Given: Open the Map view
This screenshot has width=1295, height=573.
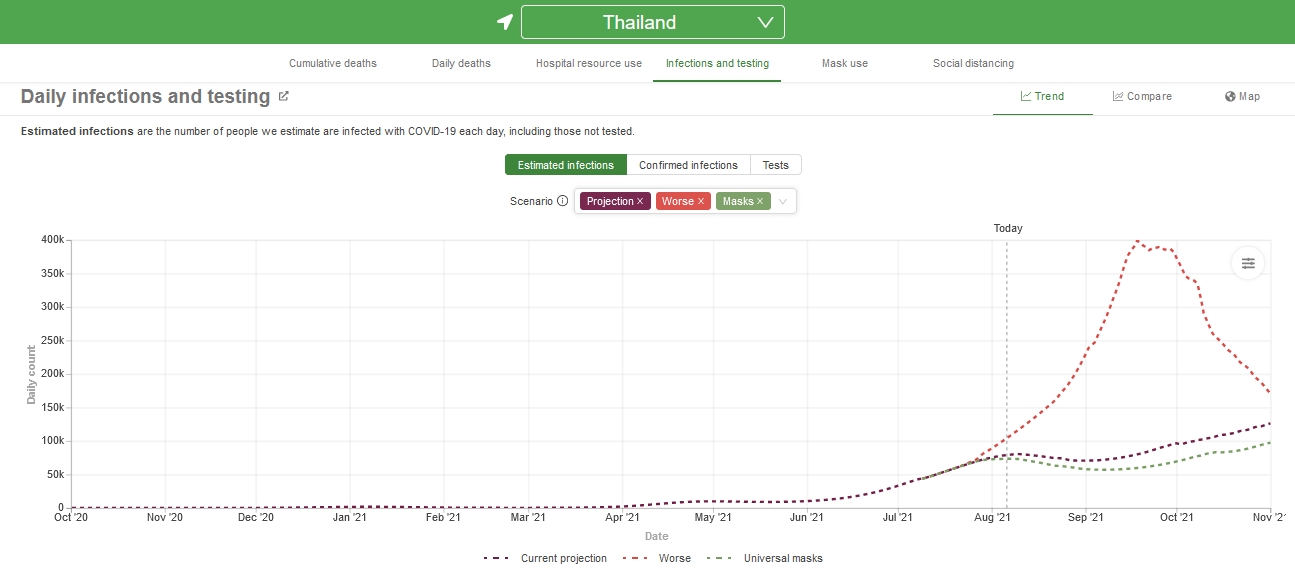Looking at the screenshot, I should coord(1242,97).
